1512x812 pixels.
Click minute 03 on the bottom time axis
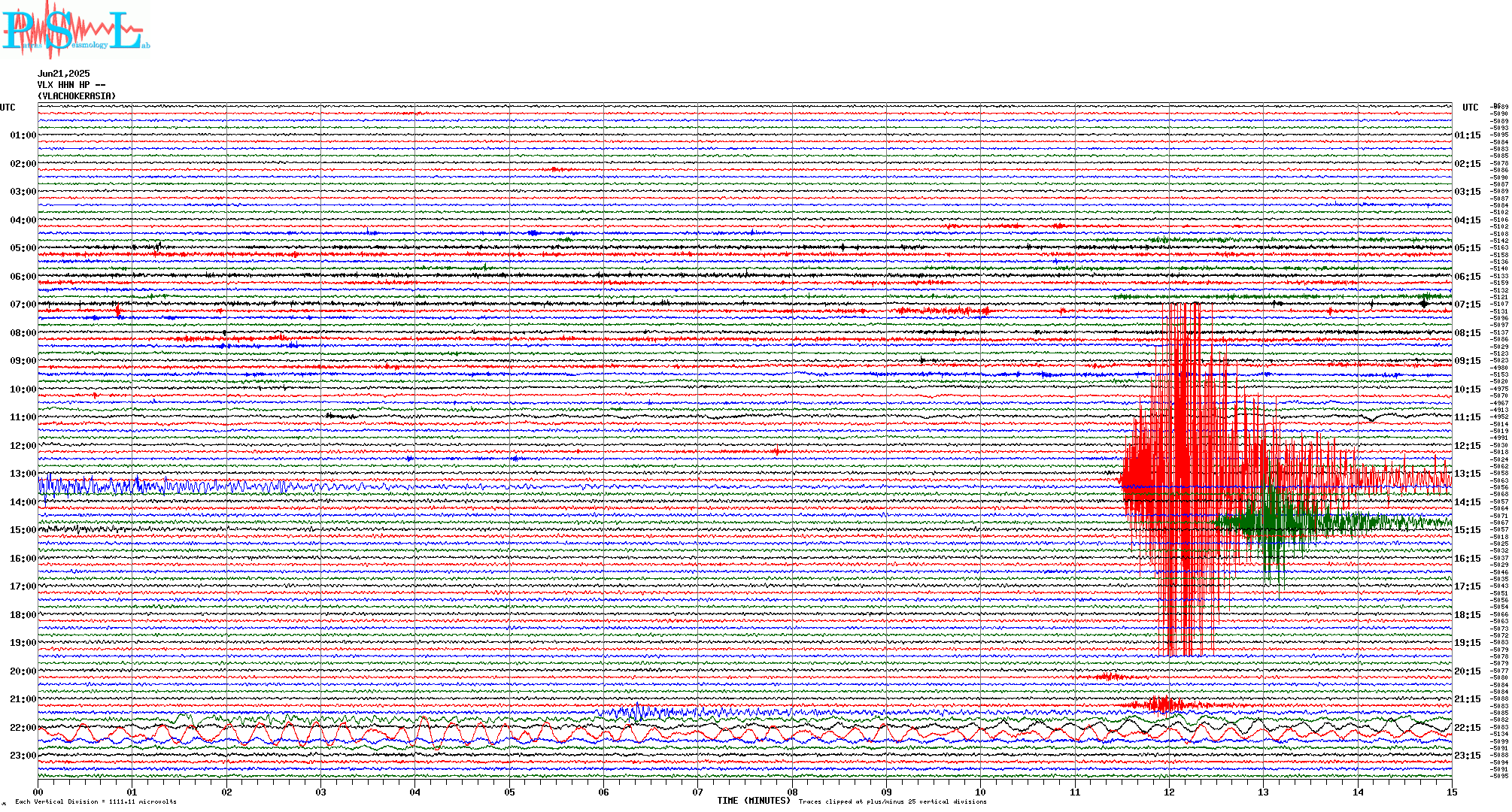(x=321, y=792)
